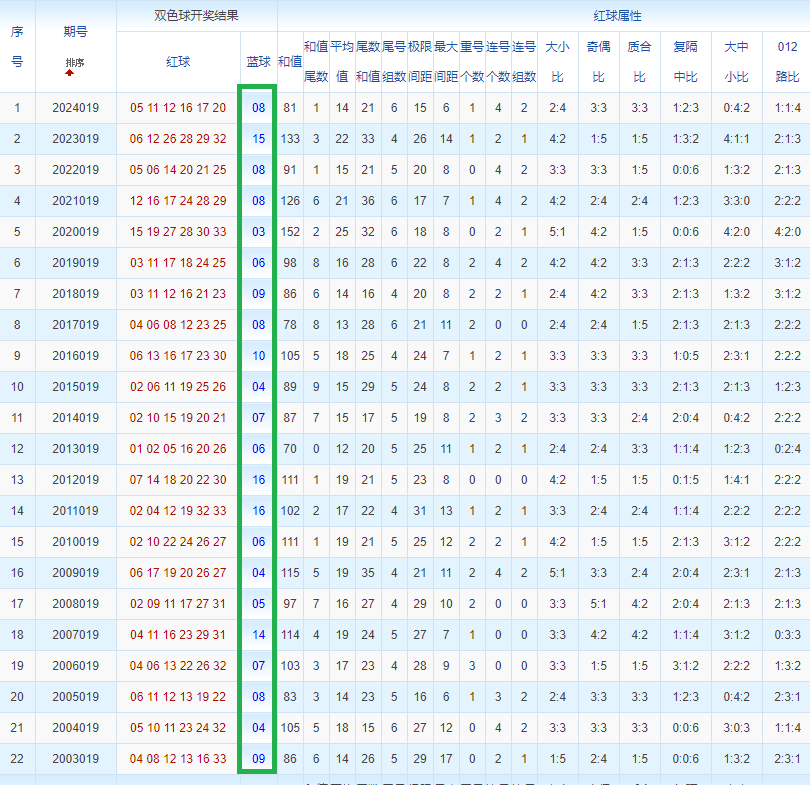Open the 大小比 column header
This screenshot has width=810, height=785.
[557, 62]
